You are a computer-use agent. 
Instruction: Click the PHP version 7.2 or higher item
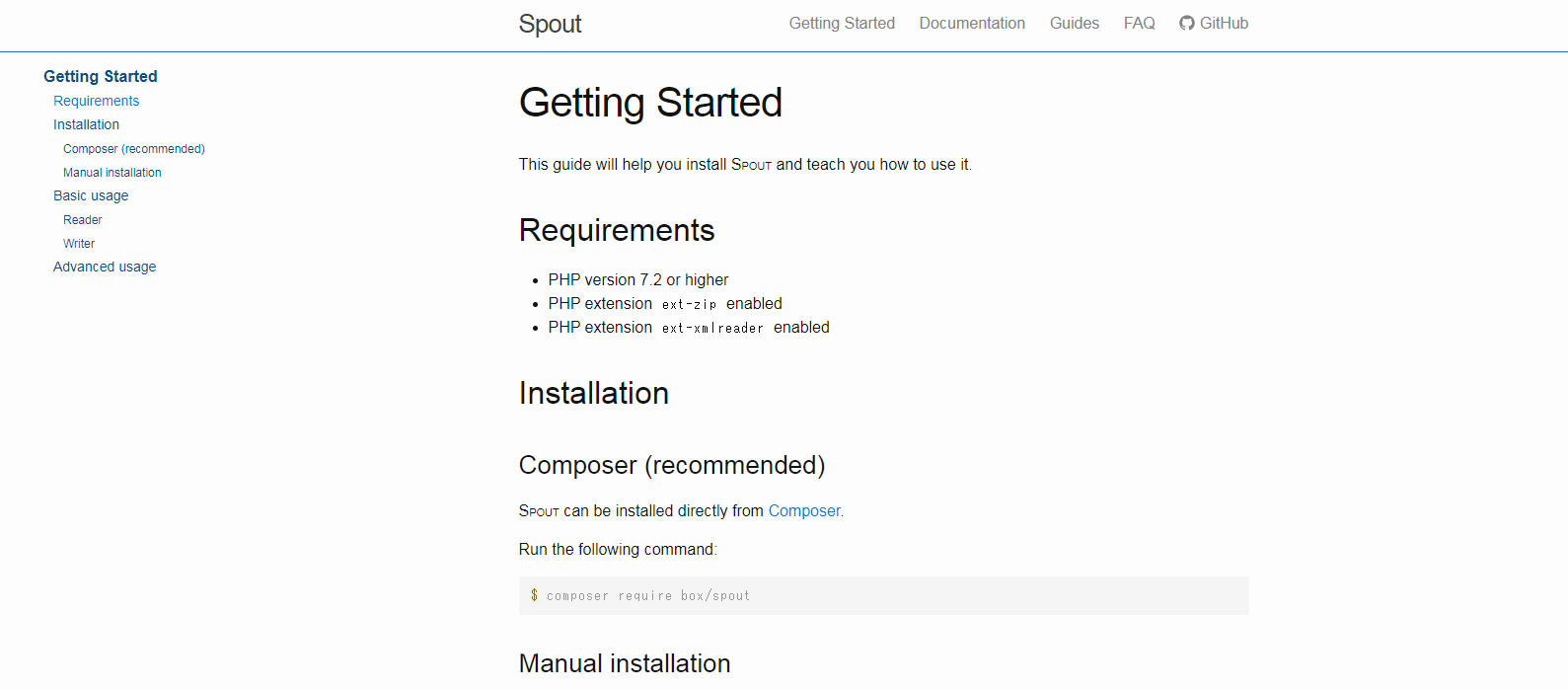[638, 280]
